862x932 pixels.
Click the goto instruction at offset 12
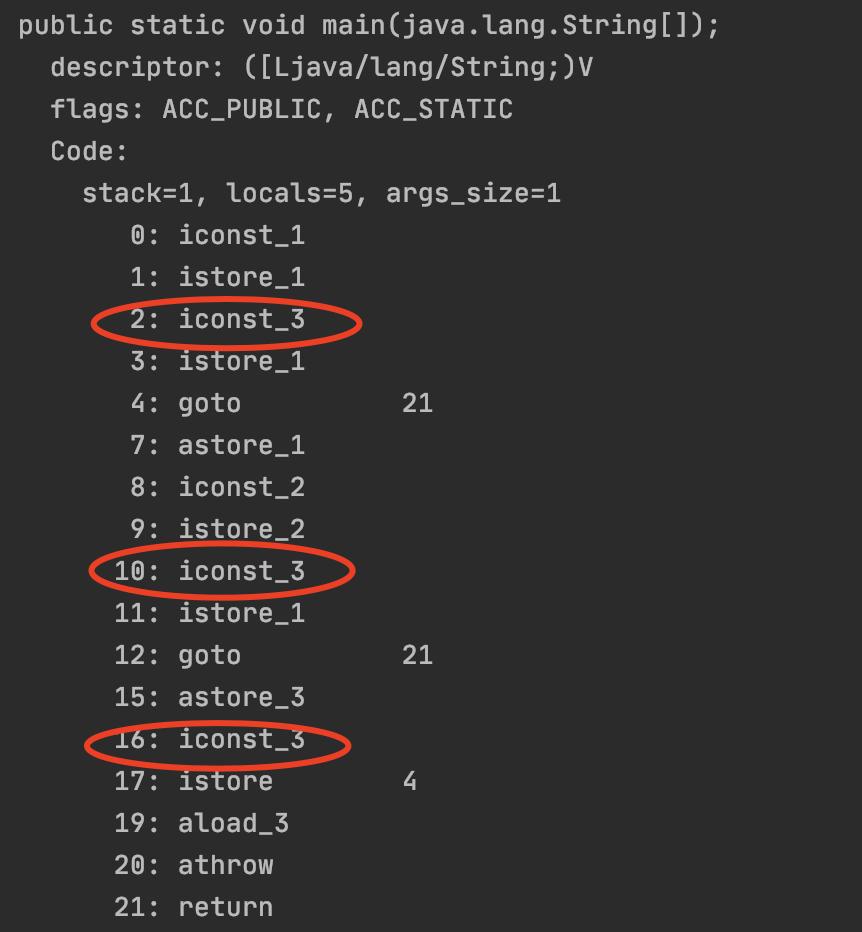point(208,655)
